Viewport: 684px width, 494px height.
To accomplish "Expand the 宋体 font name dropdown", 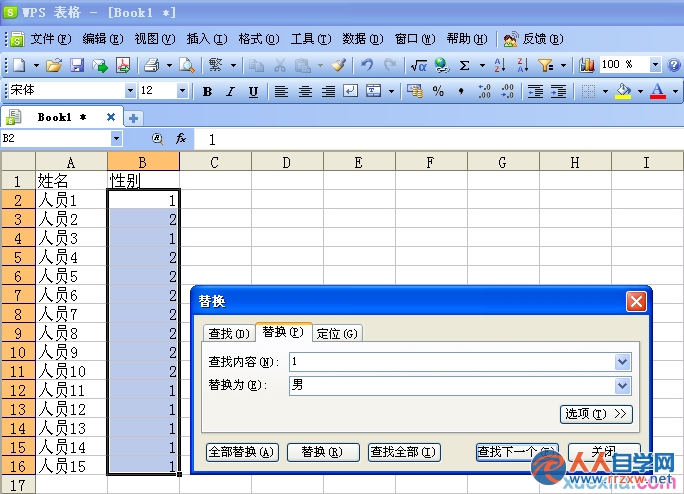I will [130, 91].
